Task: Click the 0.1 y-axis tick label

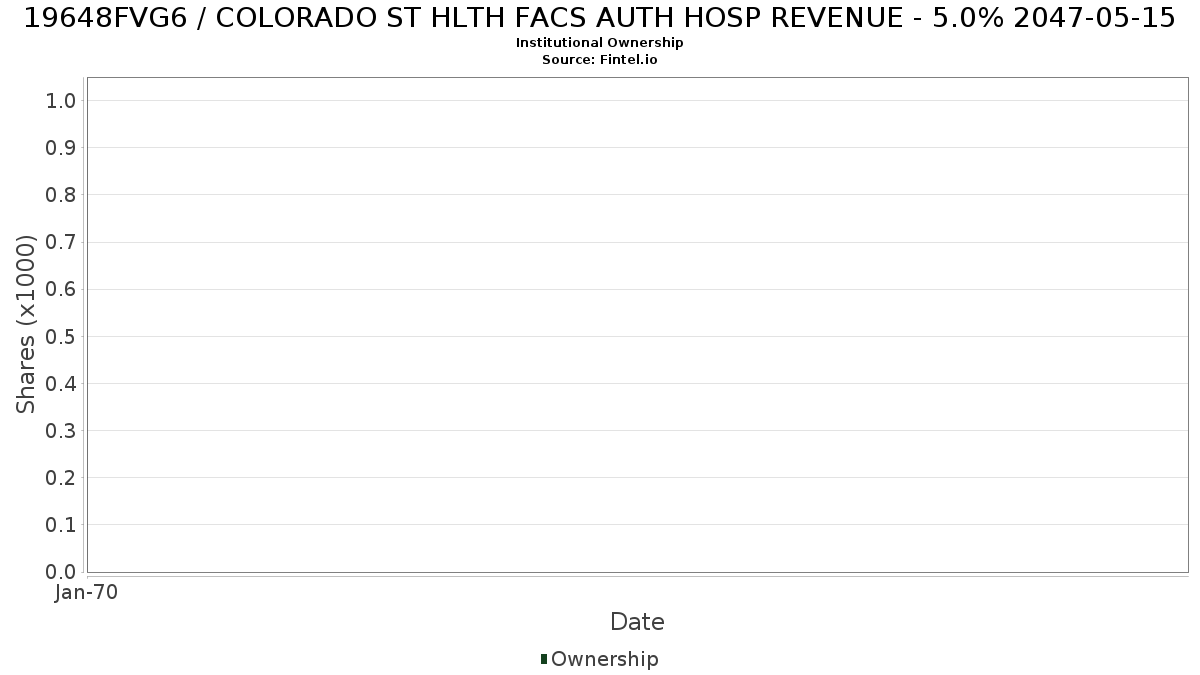Action: pos(61,524)
